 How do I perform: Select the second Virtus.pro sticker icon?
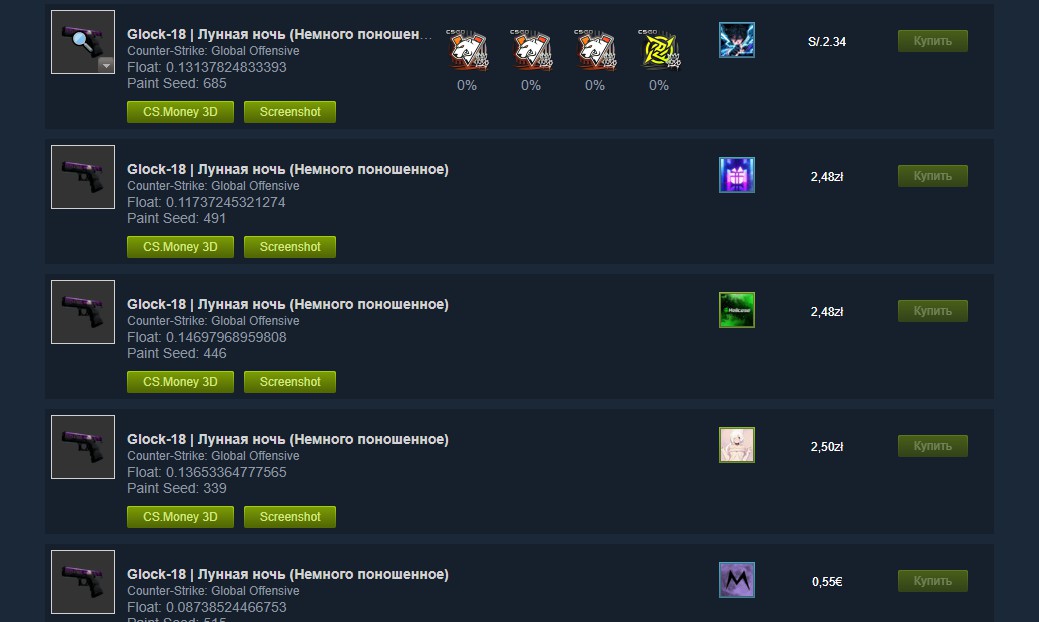tap(531, 50)
